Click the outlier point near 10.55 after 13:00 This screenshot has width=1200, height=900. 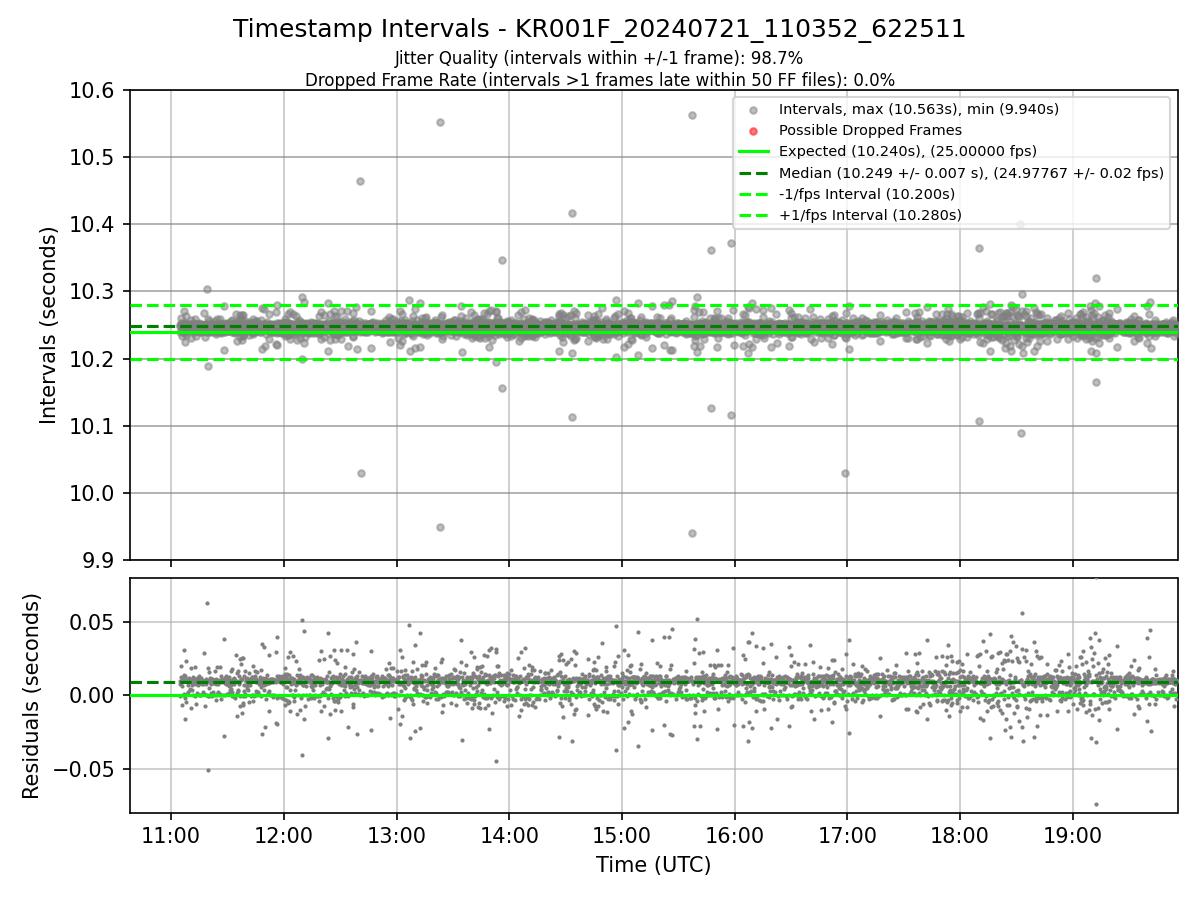(440, 122)
